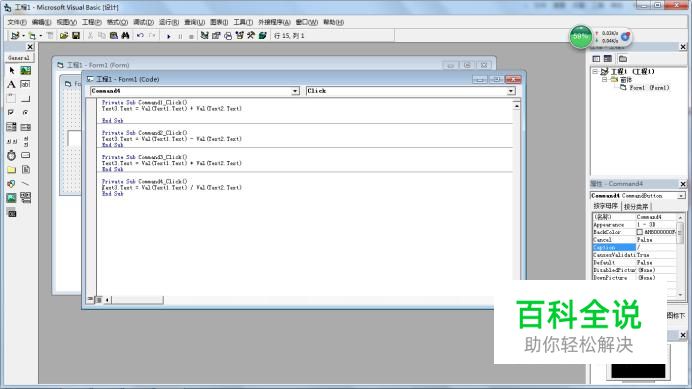Screen dimensions: 692x389
Task: Select the vertical scrollbar control in the toolbox
Action: 26,141
